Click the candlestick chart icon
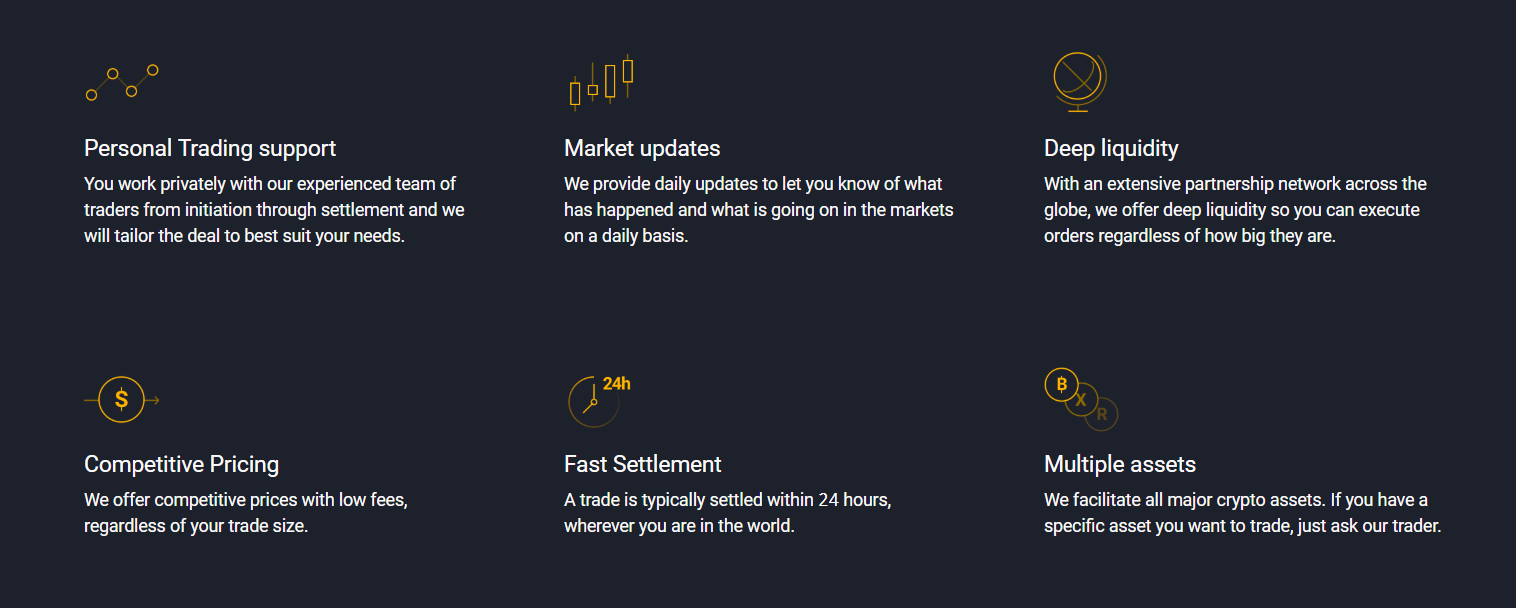 [x=601, y=80]
